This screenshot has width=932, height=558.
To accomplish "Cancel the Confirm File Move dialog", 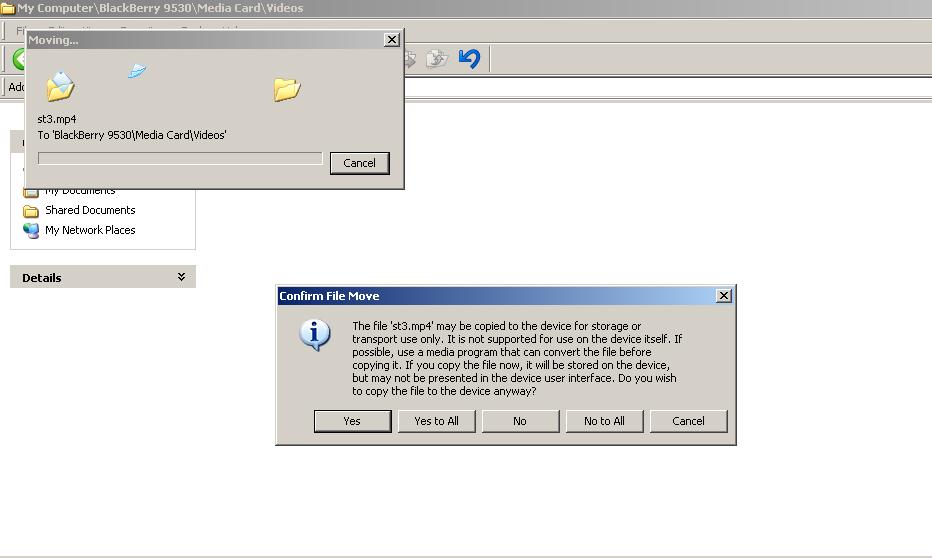I will [x=688, y=421].
